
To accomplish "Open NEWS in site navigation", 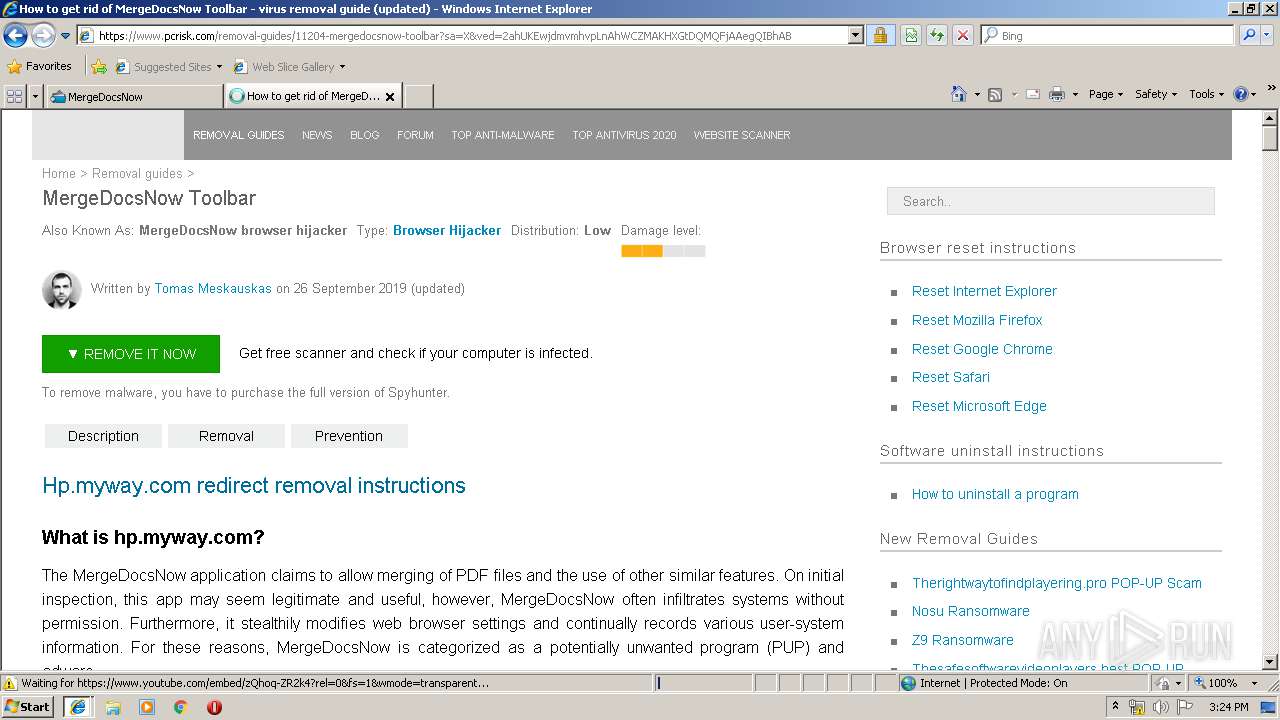I will [317, 135].
